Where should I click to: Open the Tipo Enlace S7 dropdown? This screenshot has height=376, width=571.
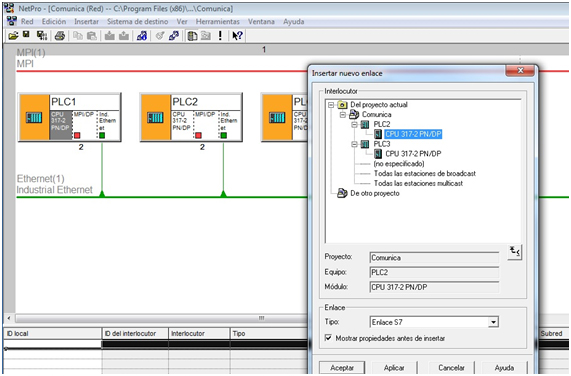[x=493, y=322]
